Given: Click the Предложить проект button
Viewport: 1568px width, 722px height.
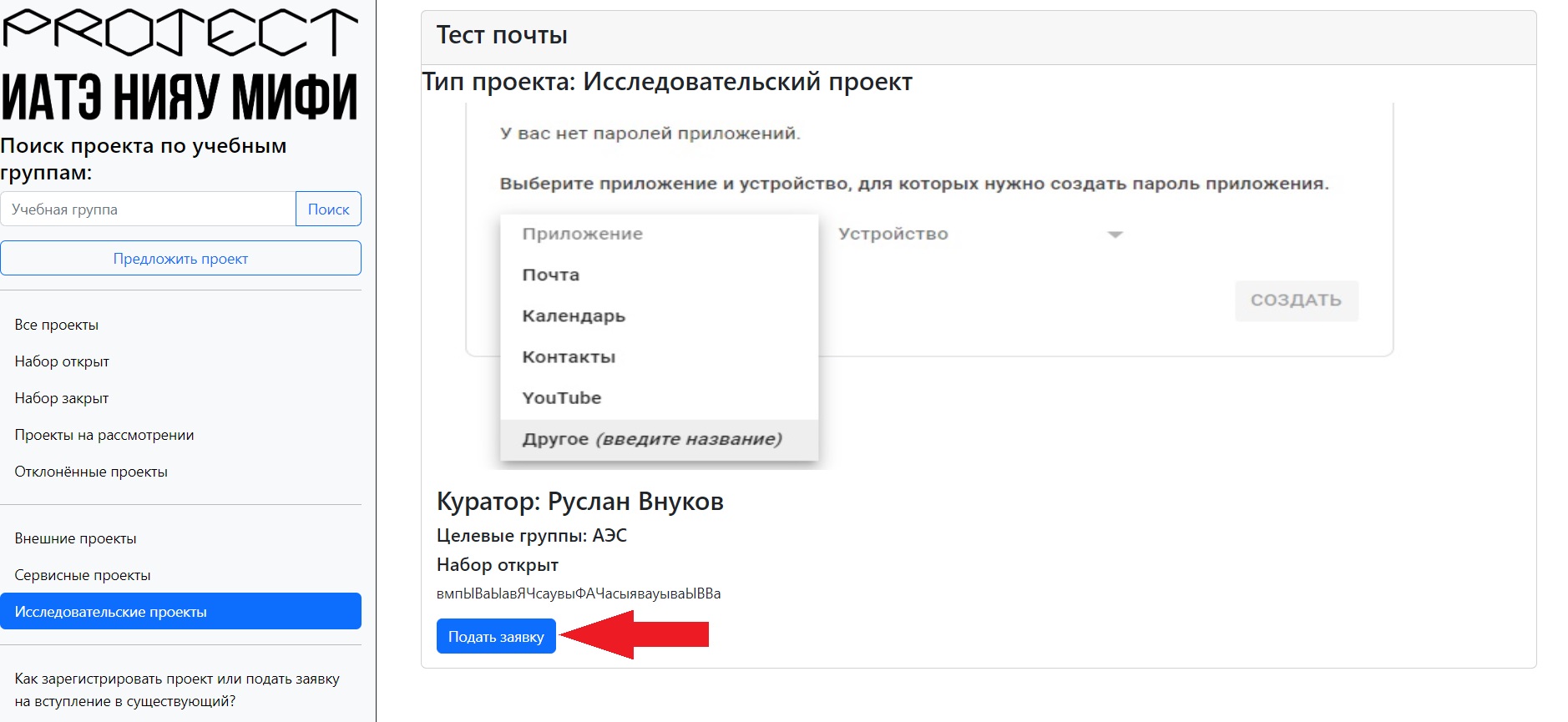Looking at the screenshot, I should [x=180, y=258].
